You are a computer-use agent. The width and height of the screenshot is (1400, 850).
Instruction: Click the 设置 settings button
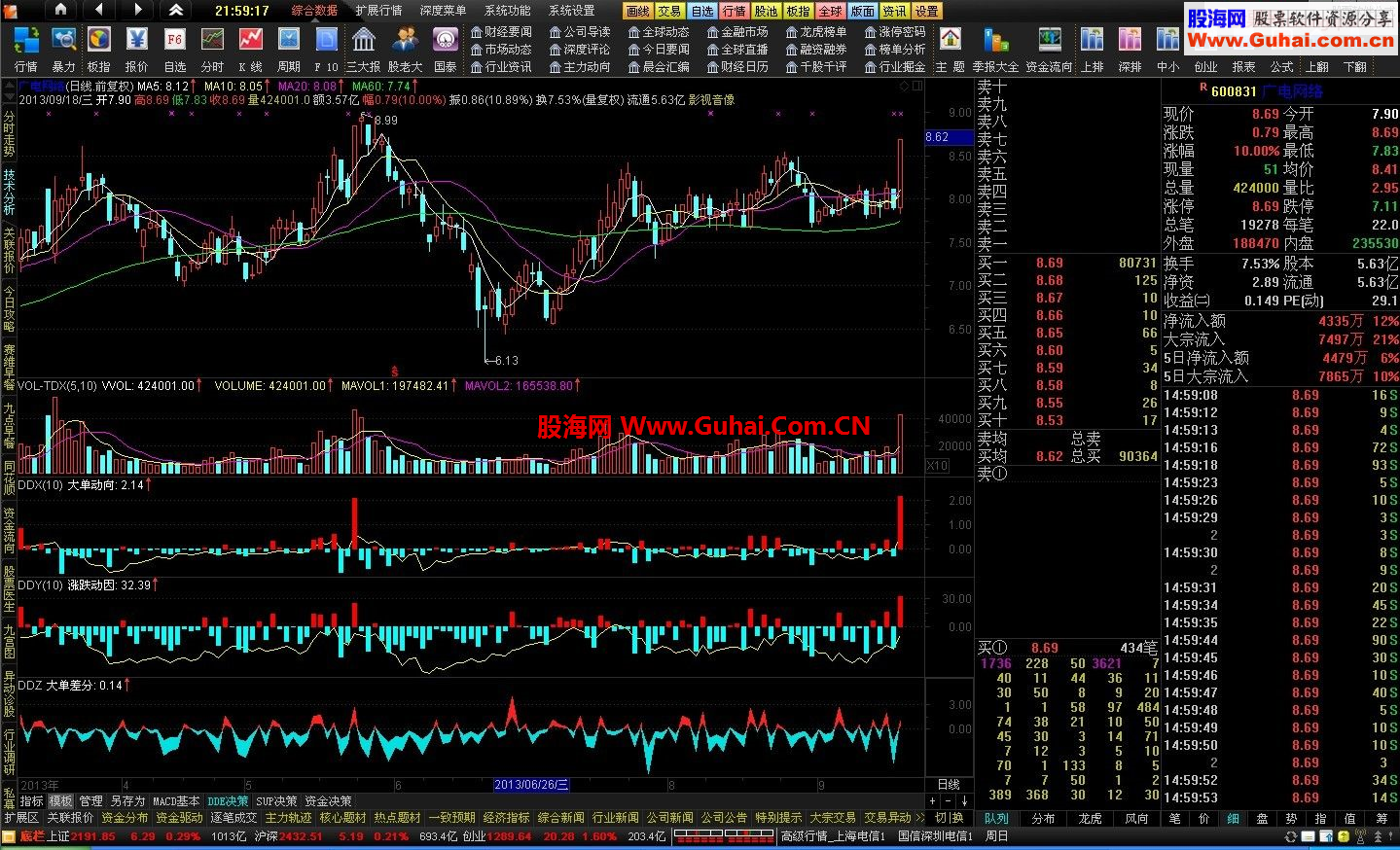[x=926, y=11]
